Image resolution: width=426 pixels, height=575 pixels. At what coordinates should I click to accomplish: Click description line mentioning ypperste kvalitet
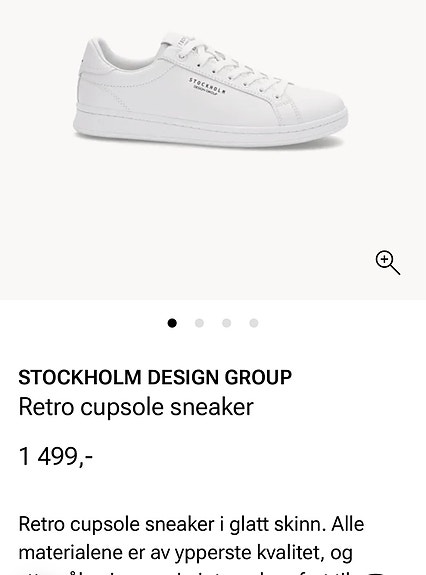186,553
